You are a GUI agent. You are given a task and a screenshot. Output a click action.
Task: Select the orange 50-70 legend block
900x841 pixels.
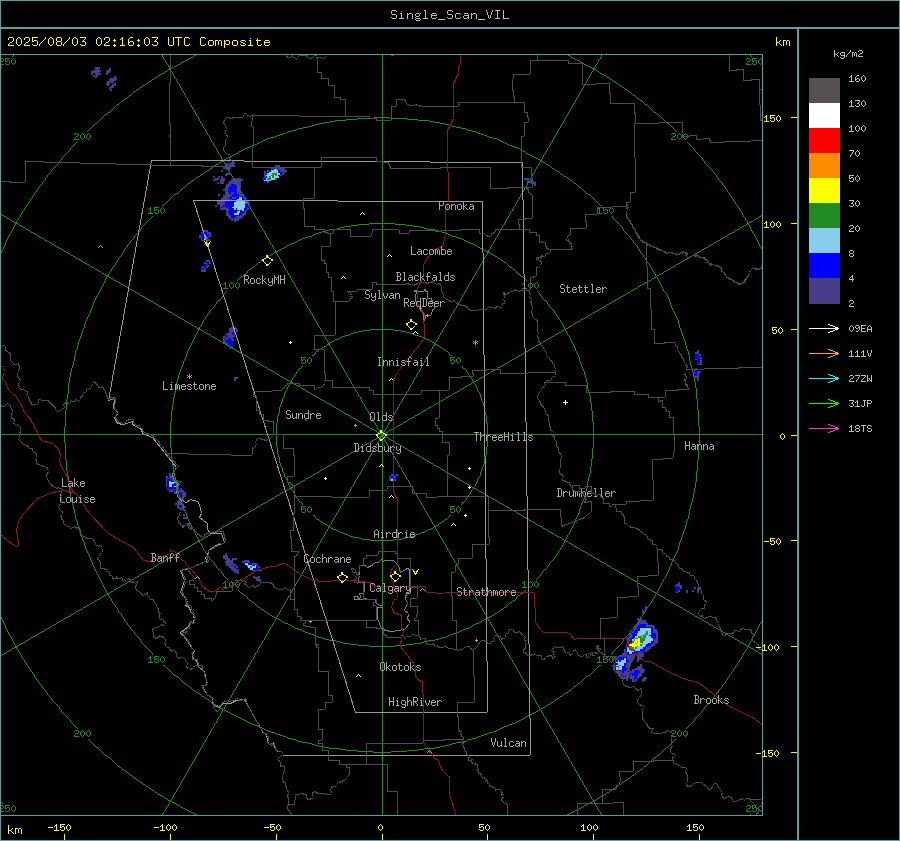pos(824,165)
